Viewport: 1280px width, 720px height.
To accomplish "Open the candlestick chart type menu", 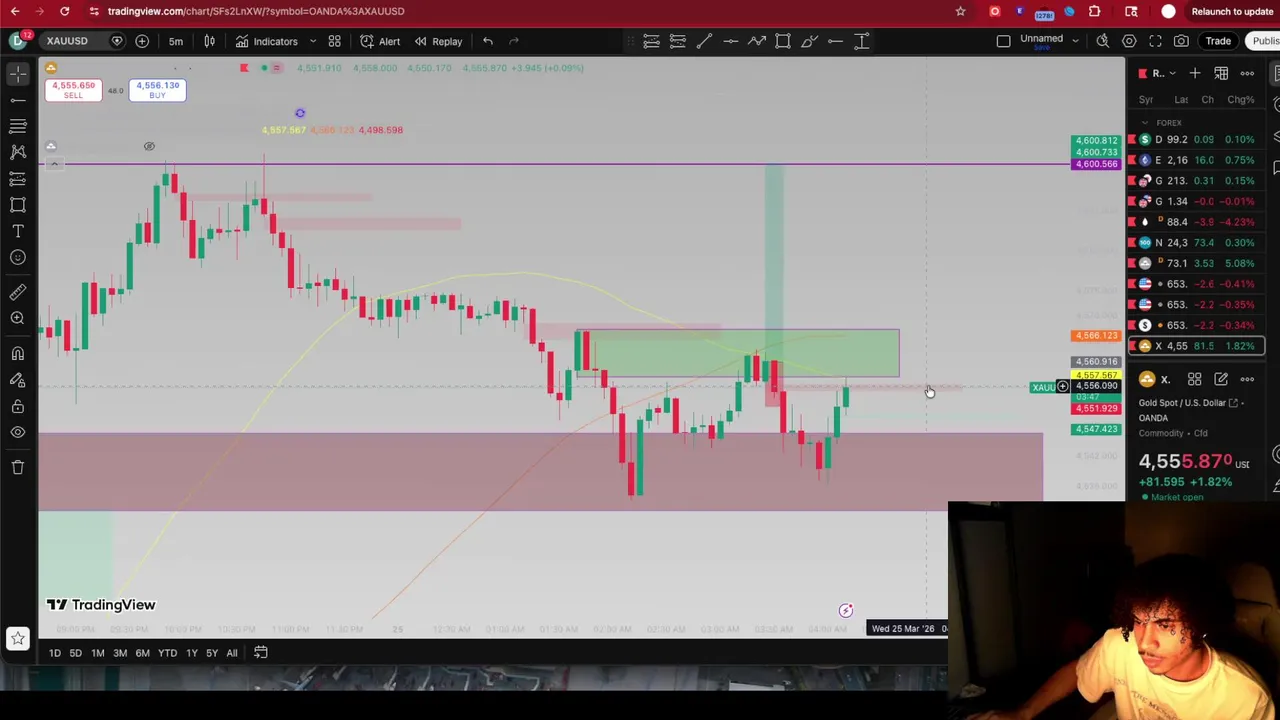I will (210, 41).
